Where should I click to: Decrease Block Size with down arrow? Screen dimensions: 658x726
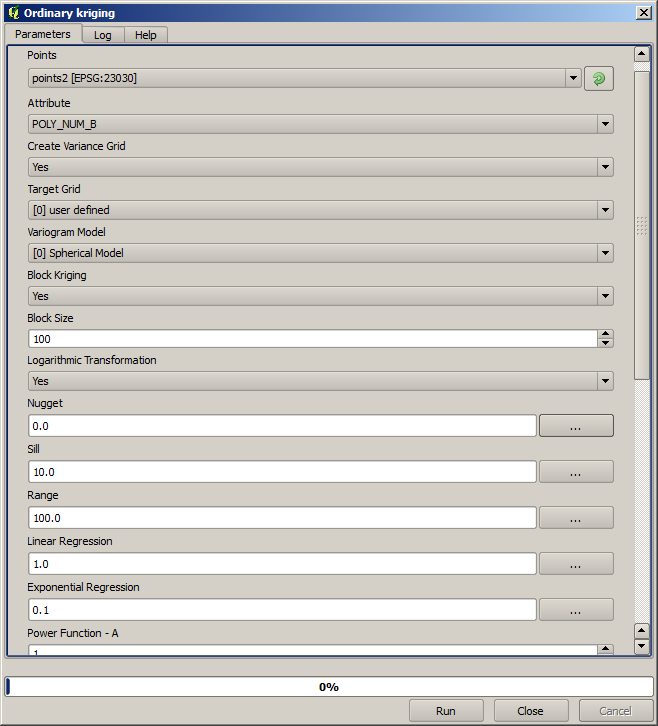(x=605, y=343)
